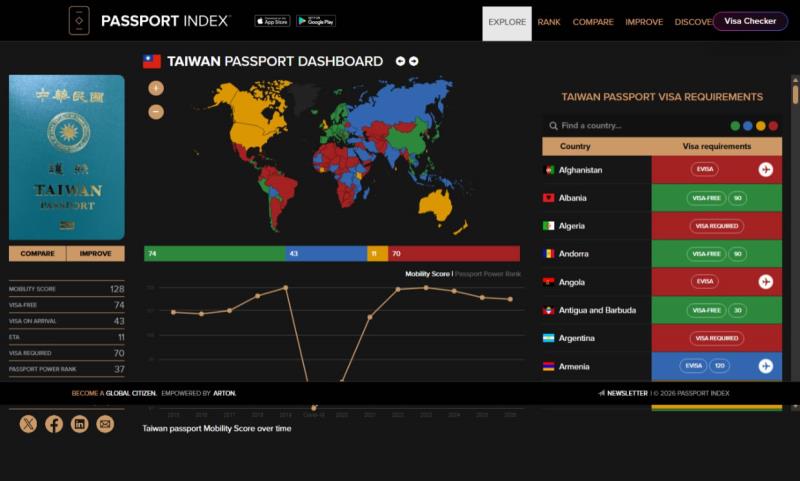Click the green 74 visa-free bar segment
This screenshot has height=481, width=800.
click(x=215, y=254)
